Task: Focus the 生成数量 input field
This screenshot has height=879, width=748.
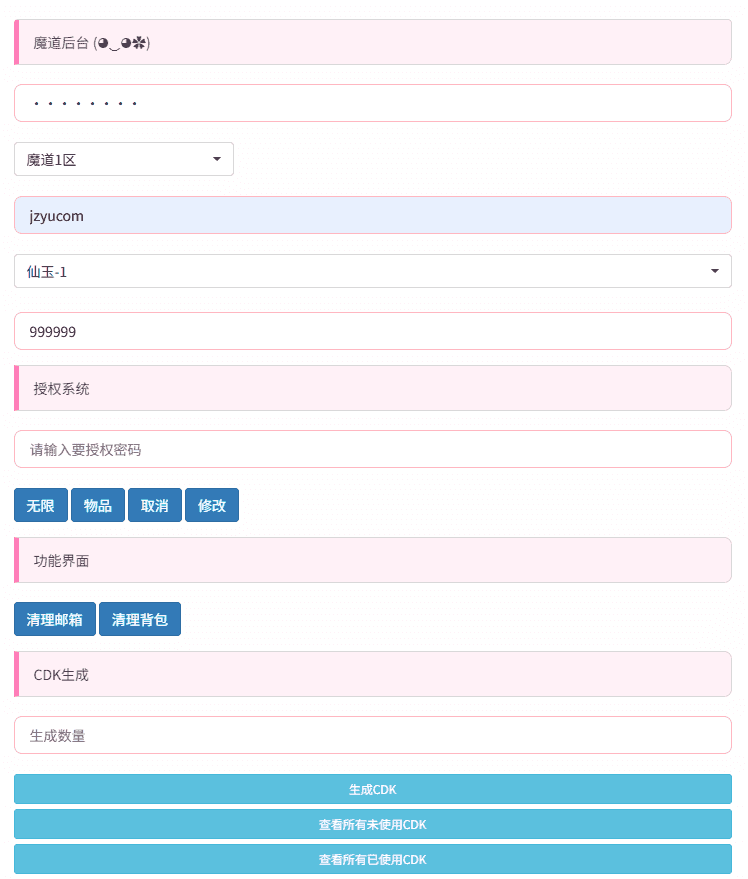Action: [372, 735]
